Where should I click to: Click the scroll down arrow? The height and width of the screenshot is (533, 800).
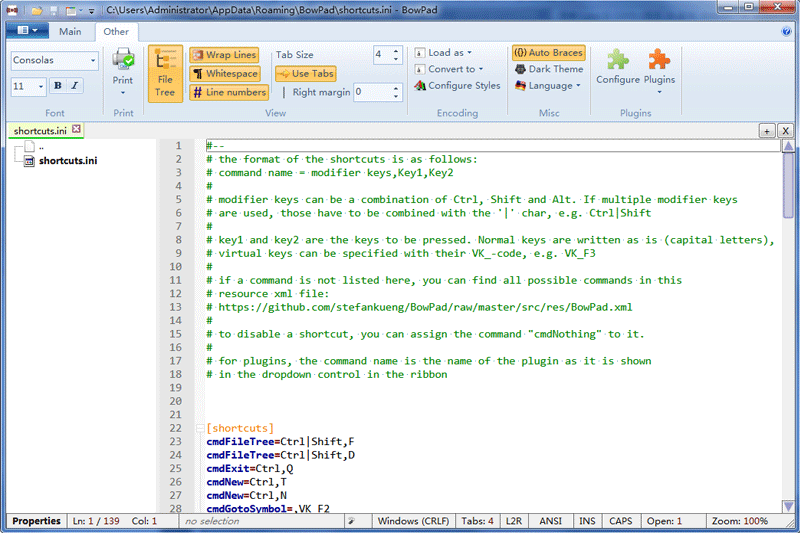pyautogui.click(x=788, y=506)
